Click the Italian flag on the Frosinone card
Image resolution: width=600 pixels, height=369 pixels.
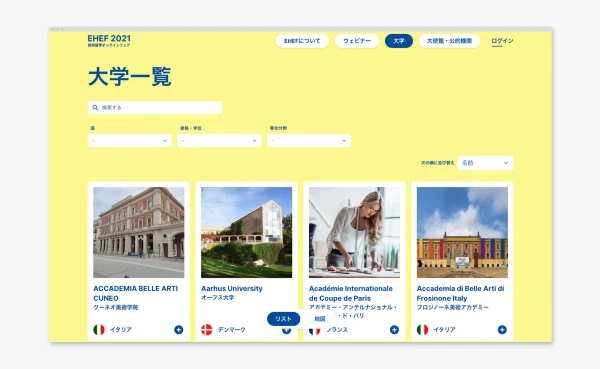tap(422, 330)
